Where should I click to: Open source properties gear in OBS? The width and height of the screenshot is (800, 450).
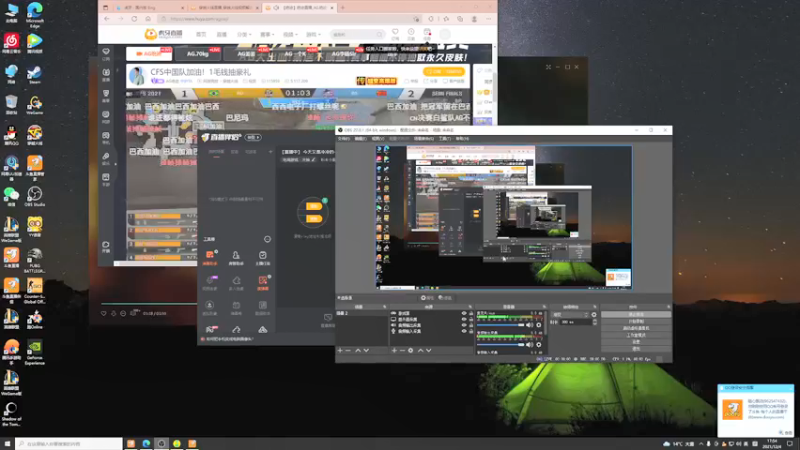(411, 351)
